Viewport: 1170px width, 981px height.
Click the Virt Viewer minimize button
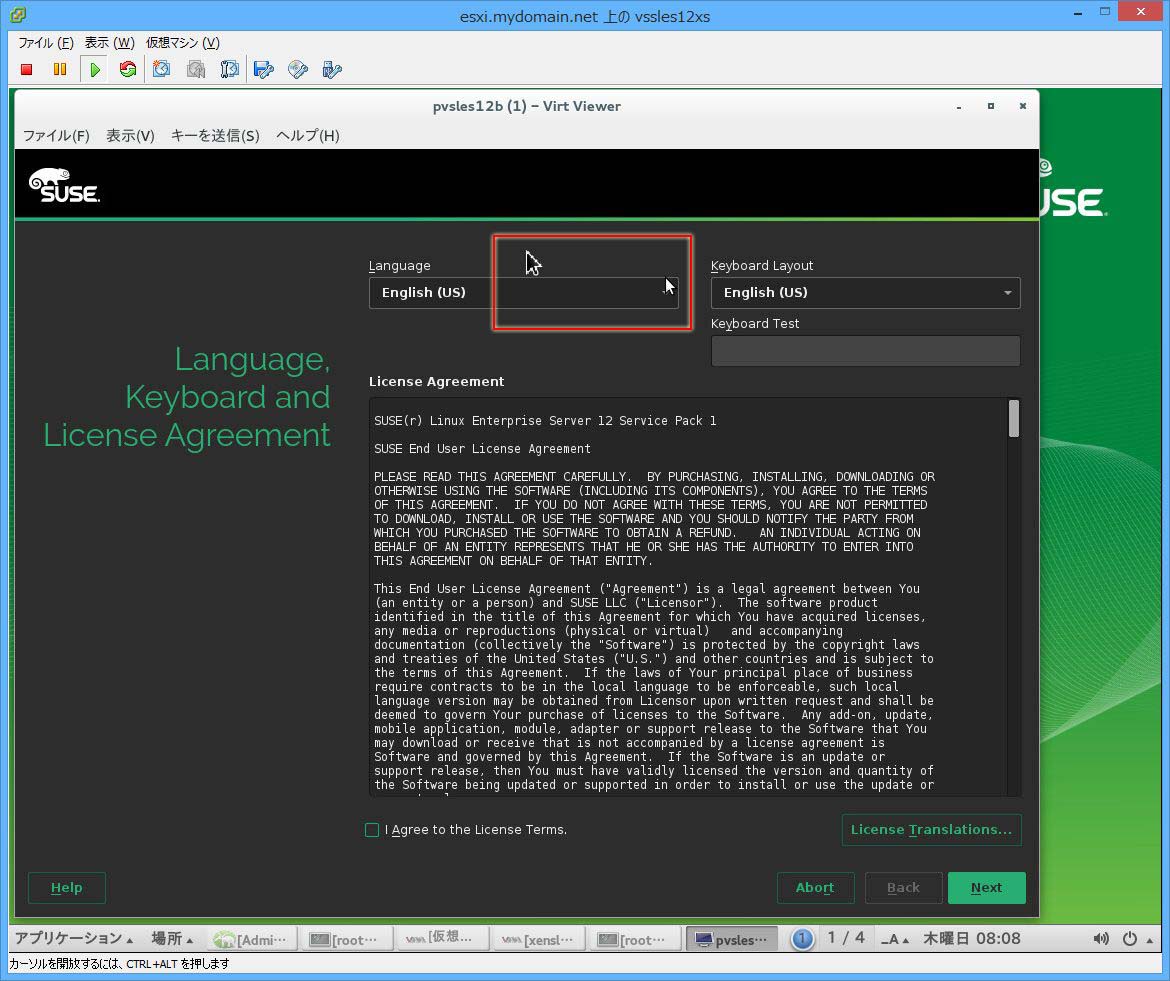(x=959, y=107)
